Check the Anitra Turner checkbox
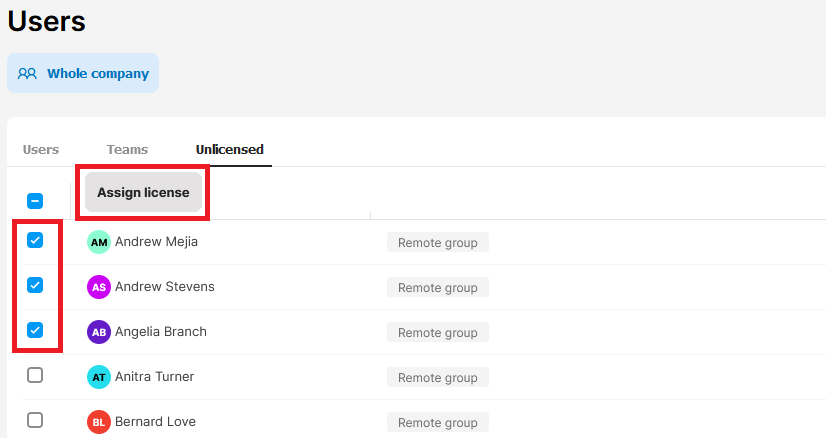 coord(35,375)
